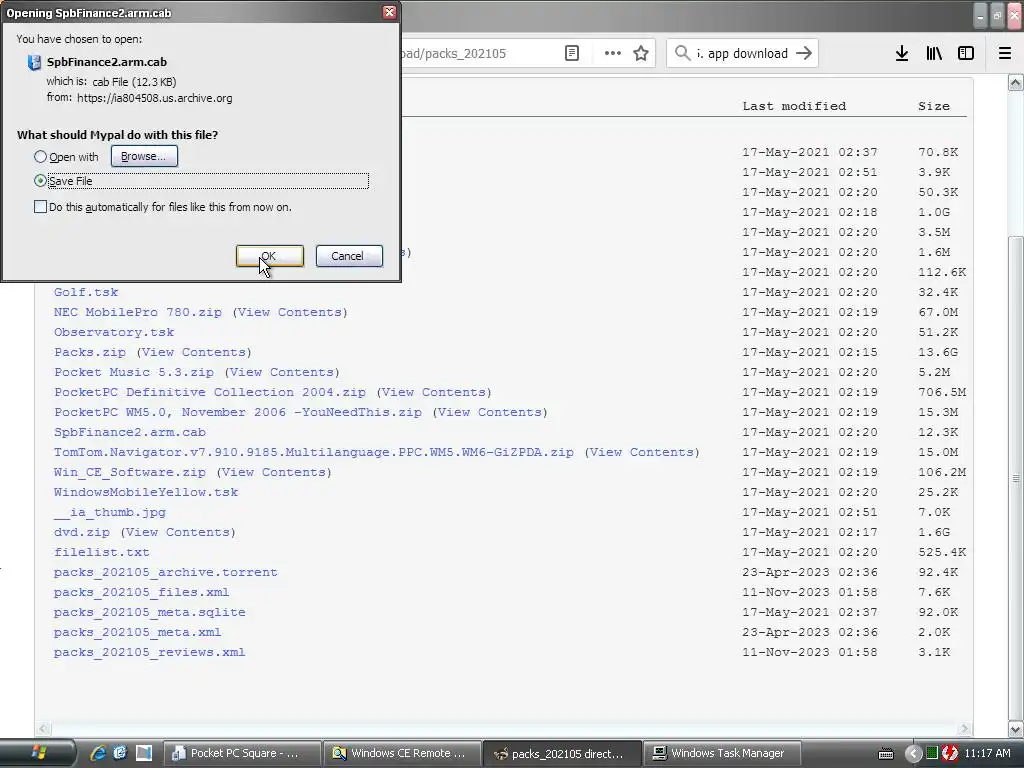Click the search go arrow
This screenshot has height=768, width=1024.
point(805,53)
